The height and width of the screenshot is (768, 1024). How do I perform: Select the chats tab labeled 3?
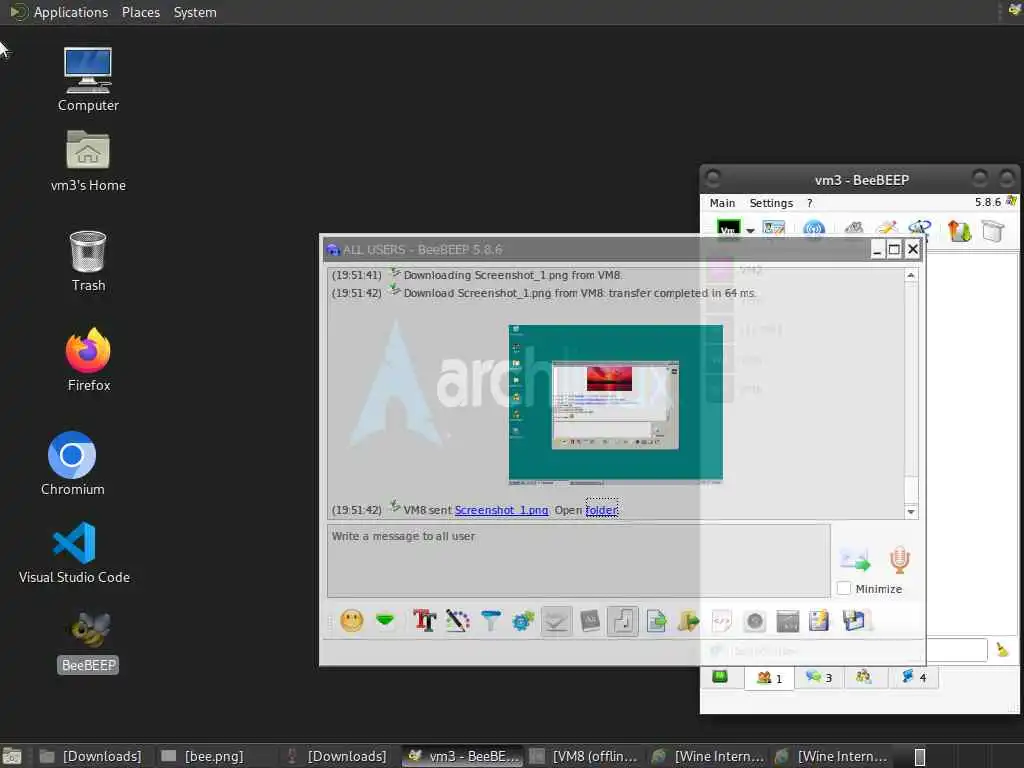[819, 677]
